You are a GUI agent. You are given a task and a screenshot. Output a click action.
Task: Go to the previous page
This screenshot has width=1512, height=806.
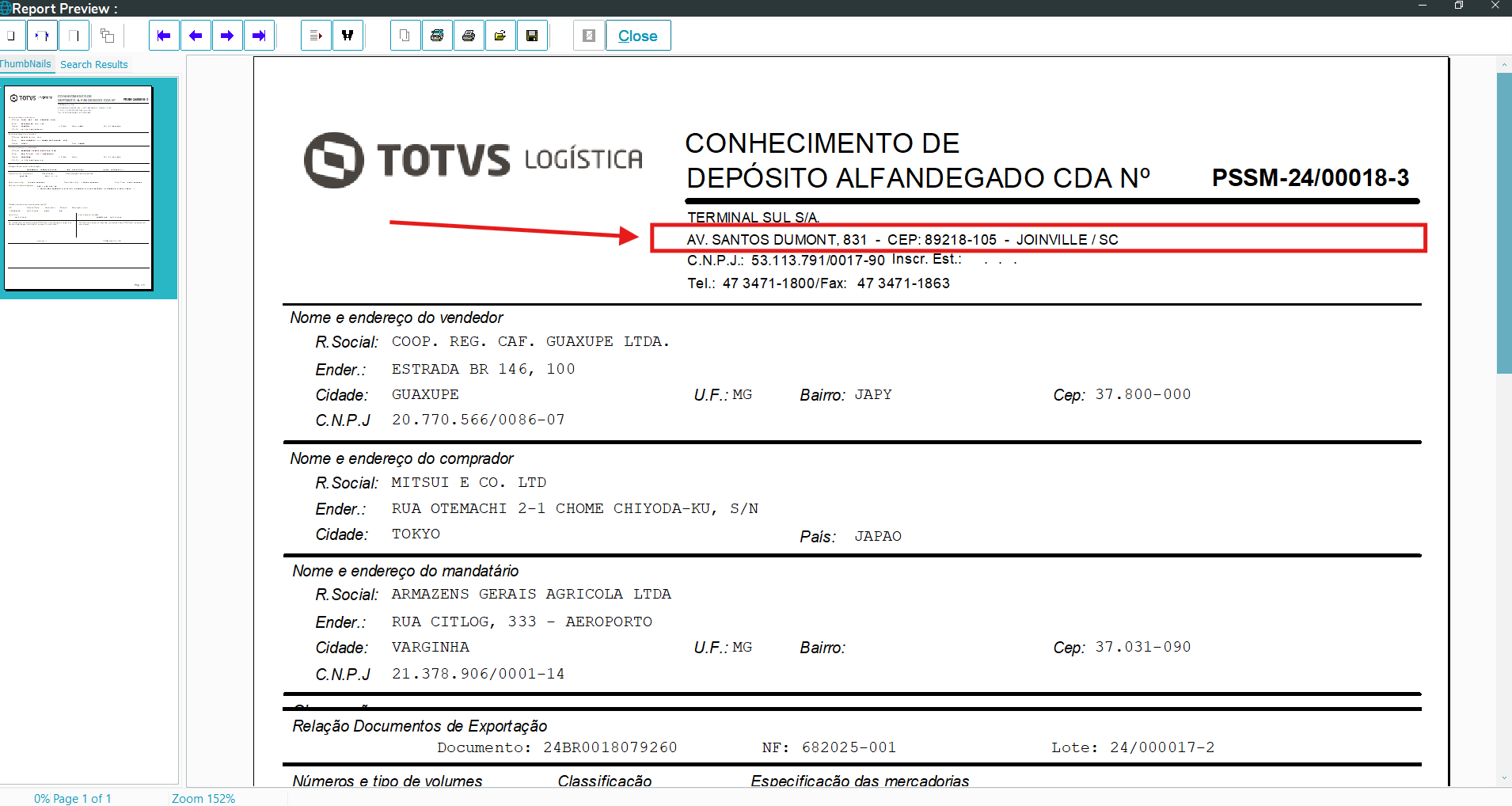(x=196, y=36)
